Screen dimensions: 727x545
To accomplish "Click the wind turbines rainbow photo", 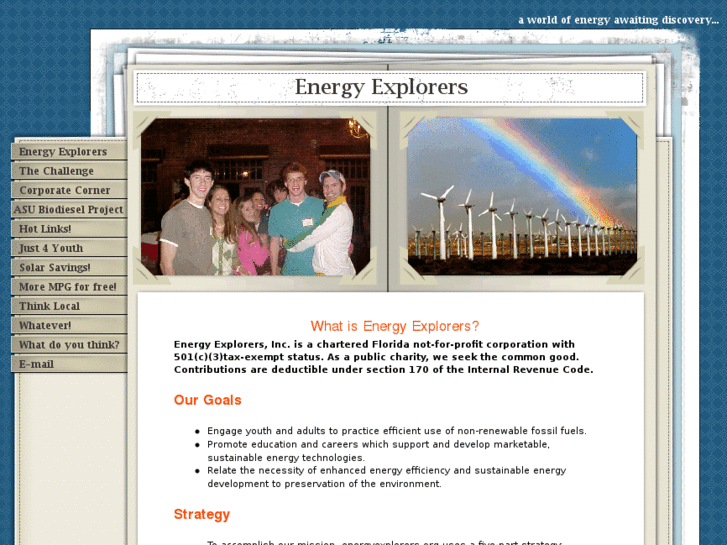I will pos(522,197).
